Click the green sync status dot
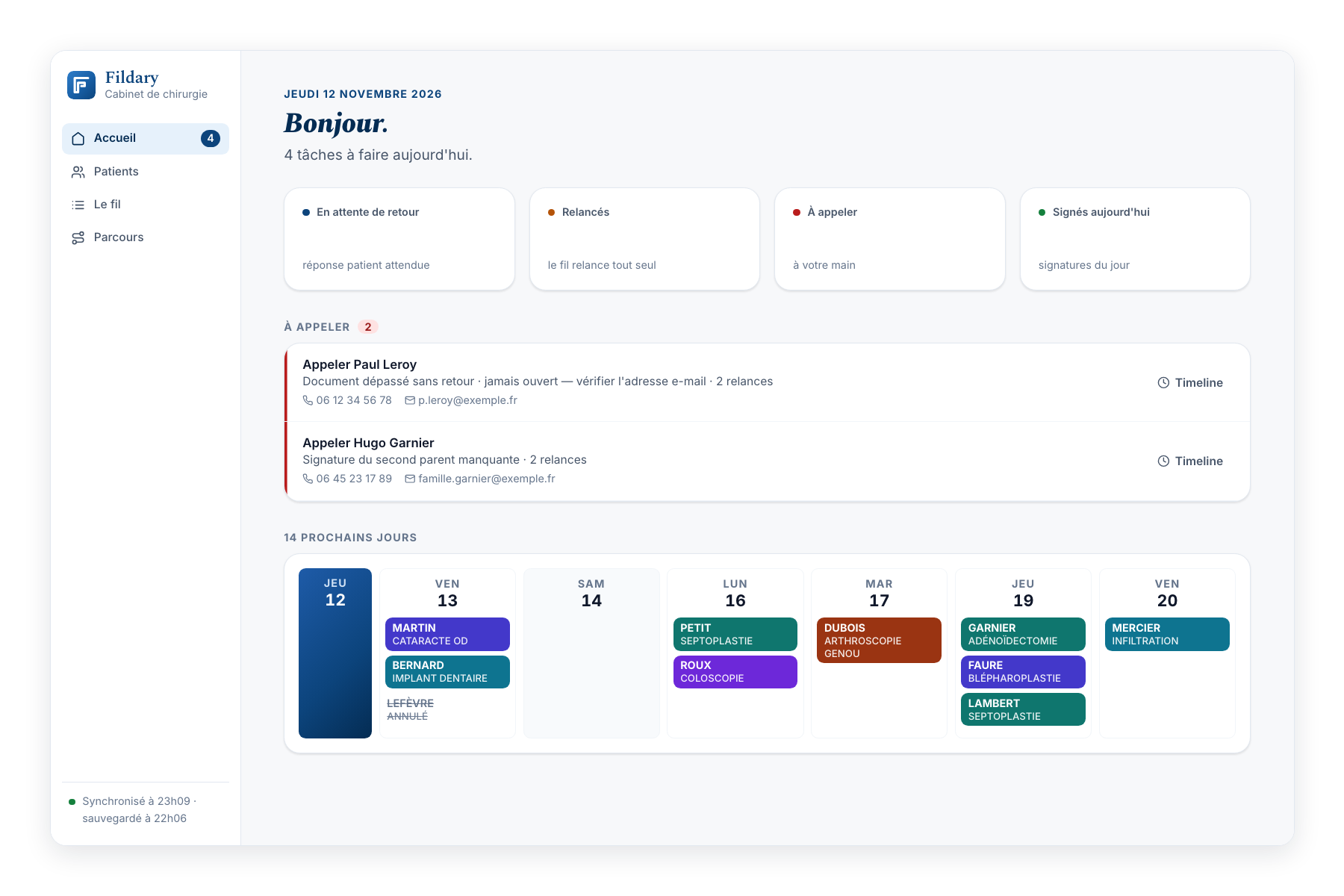 [72, 802]
